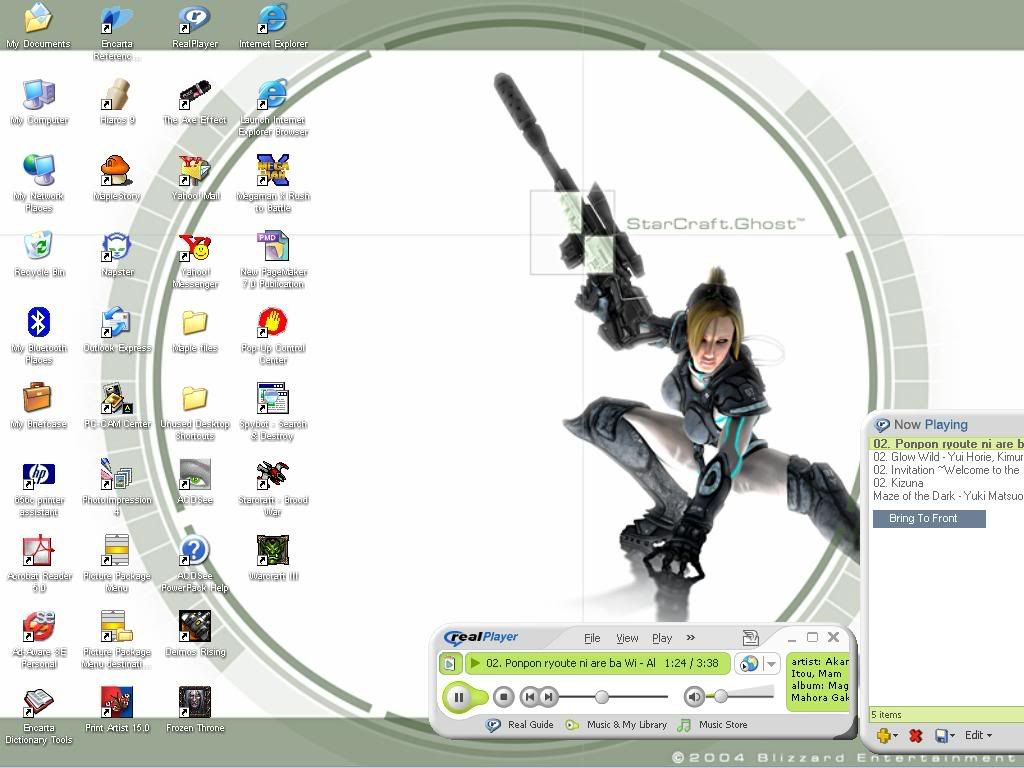The width and height of the screenshot is (1024, 768).
Task: Select the Yahoo! Messenger icon
Action: pyautogui.click(x=195, y=260)
